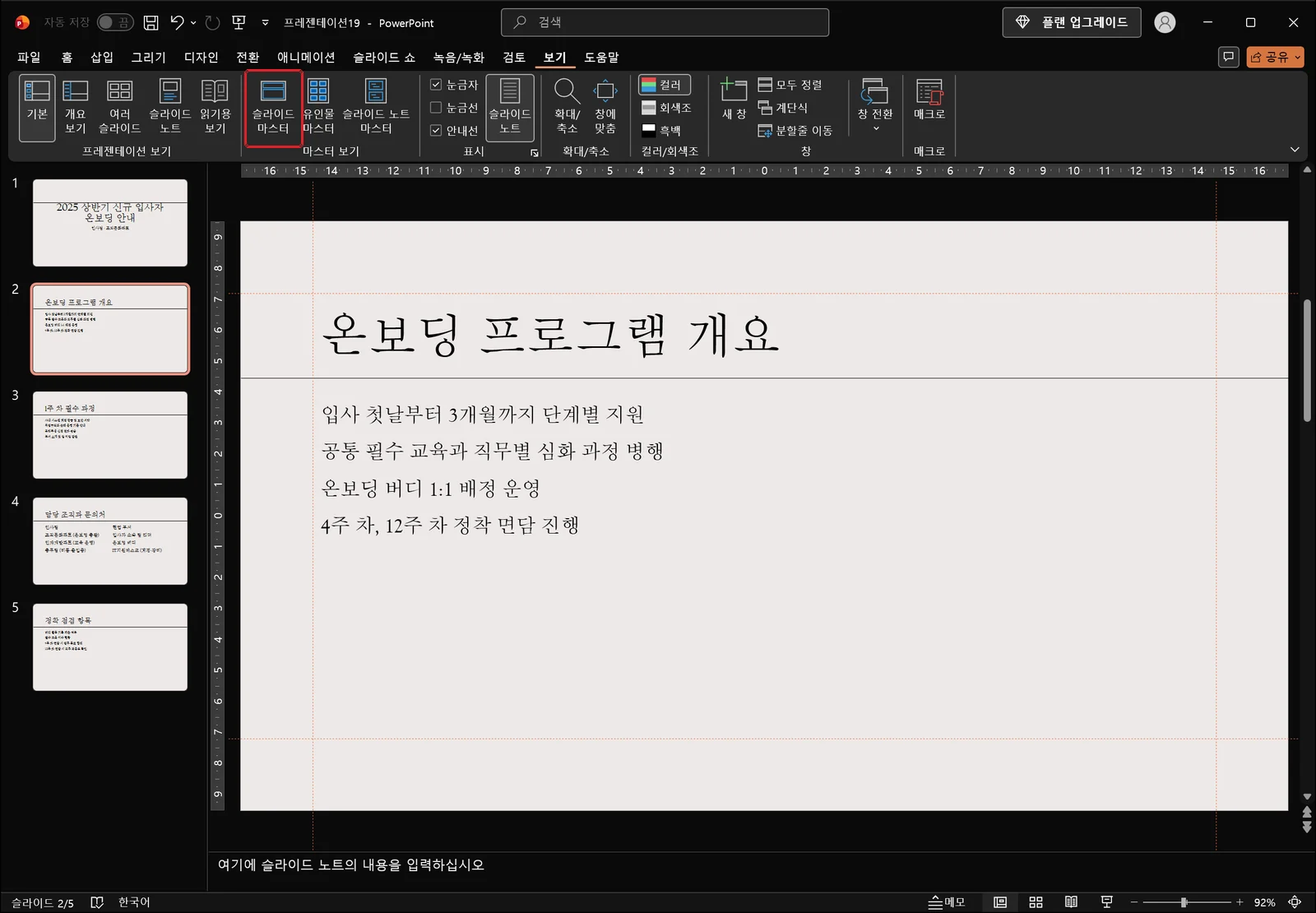
Task: Select Grayscale (회색조) mode
Action: pyautogui.click(x=666, y=108)
